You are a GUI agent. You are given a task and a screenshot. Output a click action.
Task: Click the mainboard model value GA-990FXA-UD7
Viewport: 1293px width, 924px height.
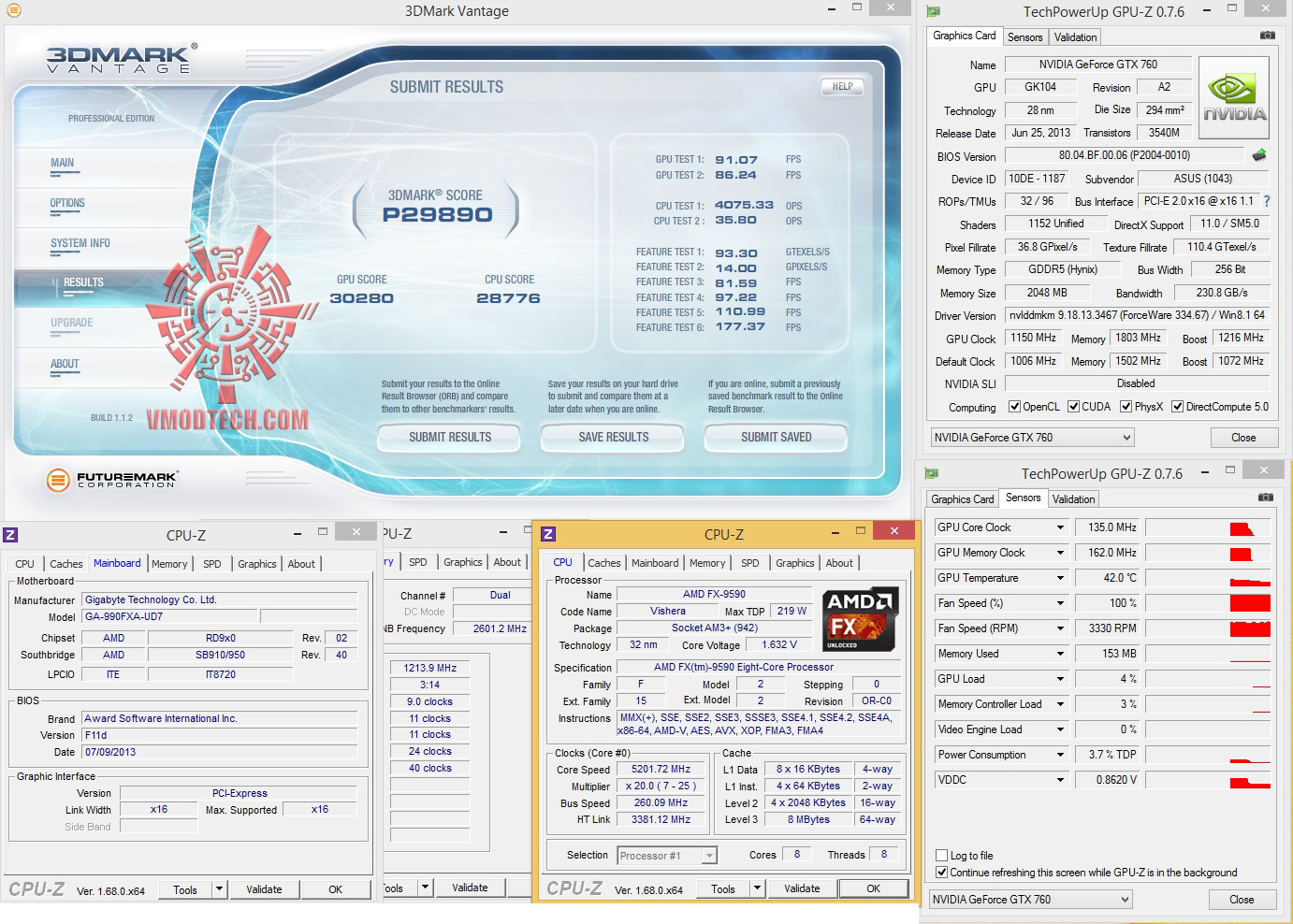(x=169, y=617)
